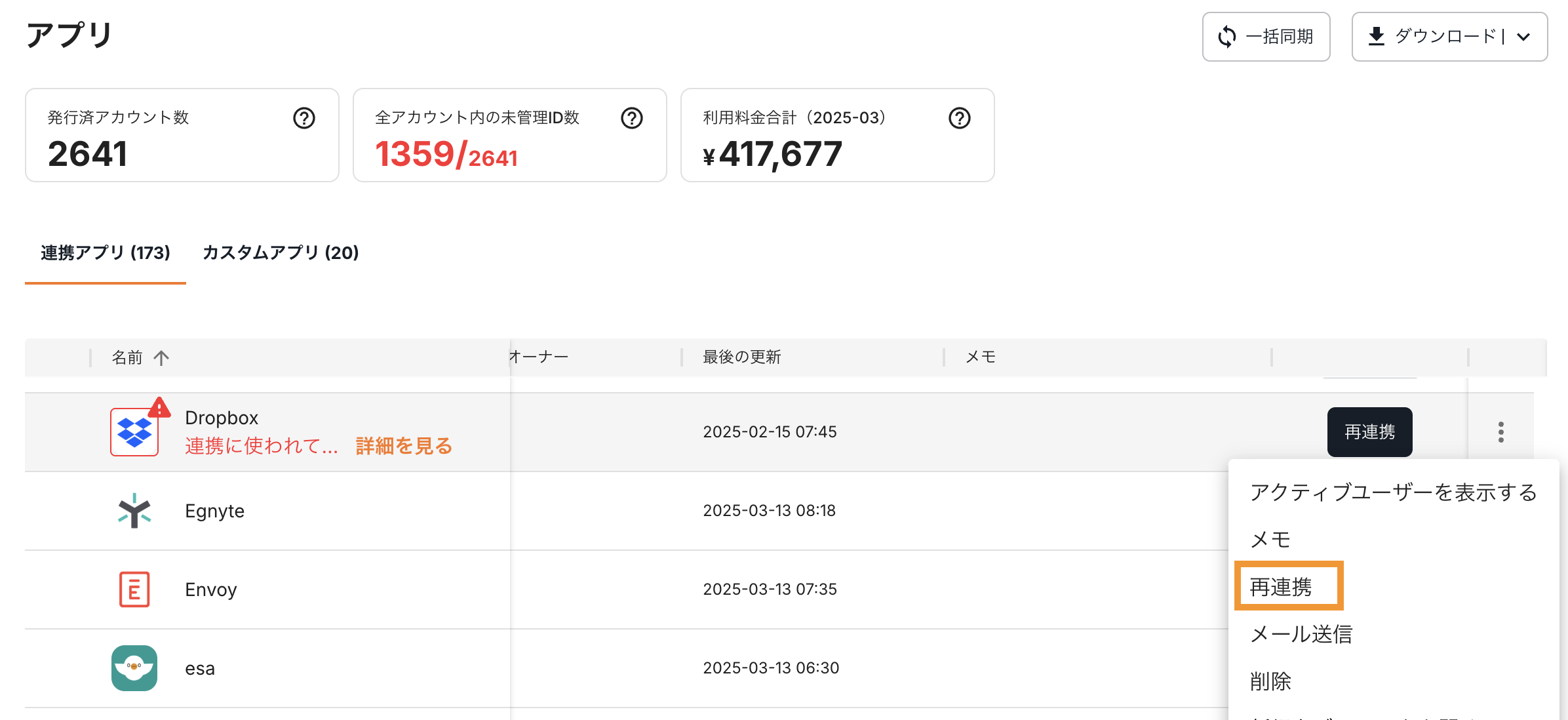Viewport: 1568px width, 720px height.
Task: Switch to カスタムアプリ (20) tab
Action: click(x=281, y=252)
